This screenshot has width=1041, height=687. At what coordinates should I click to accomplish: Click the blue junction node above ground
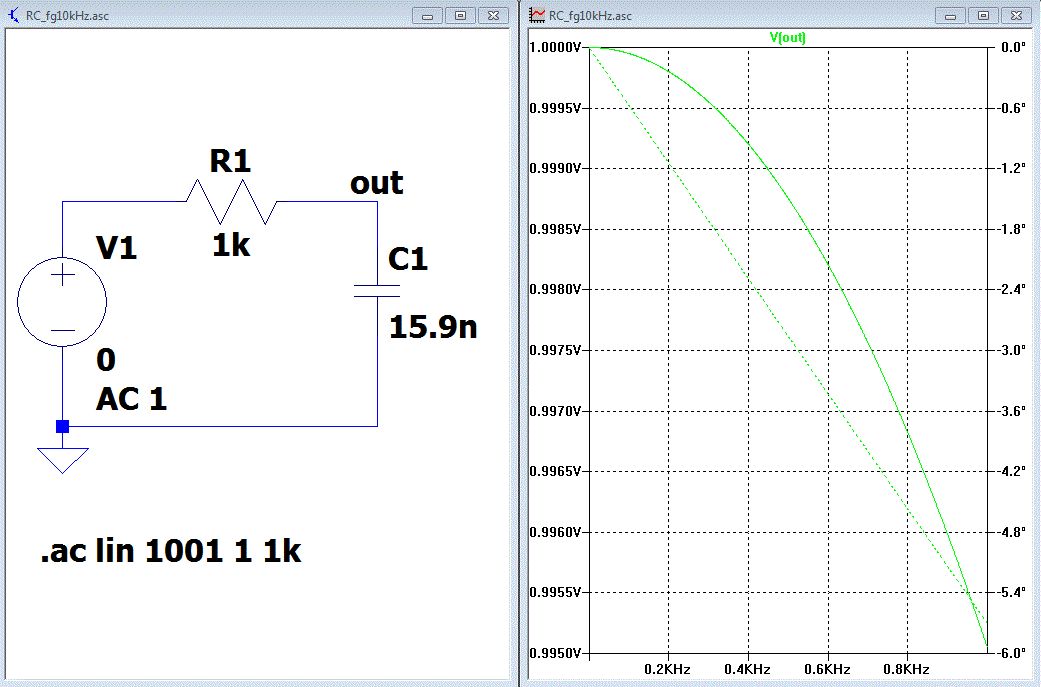point(62,426)
